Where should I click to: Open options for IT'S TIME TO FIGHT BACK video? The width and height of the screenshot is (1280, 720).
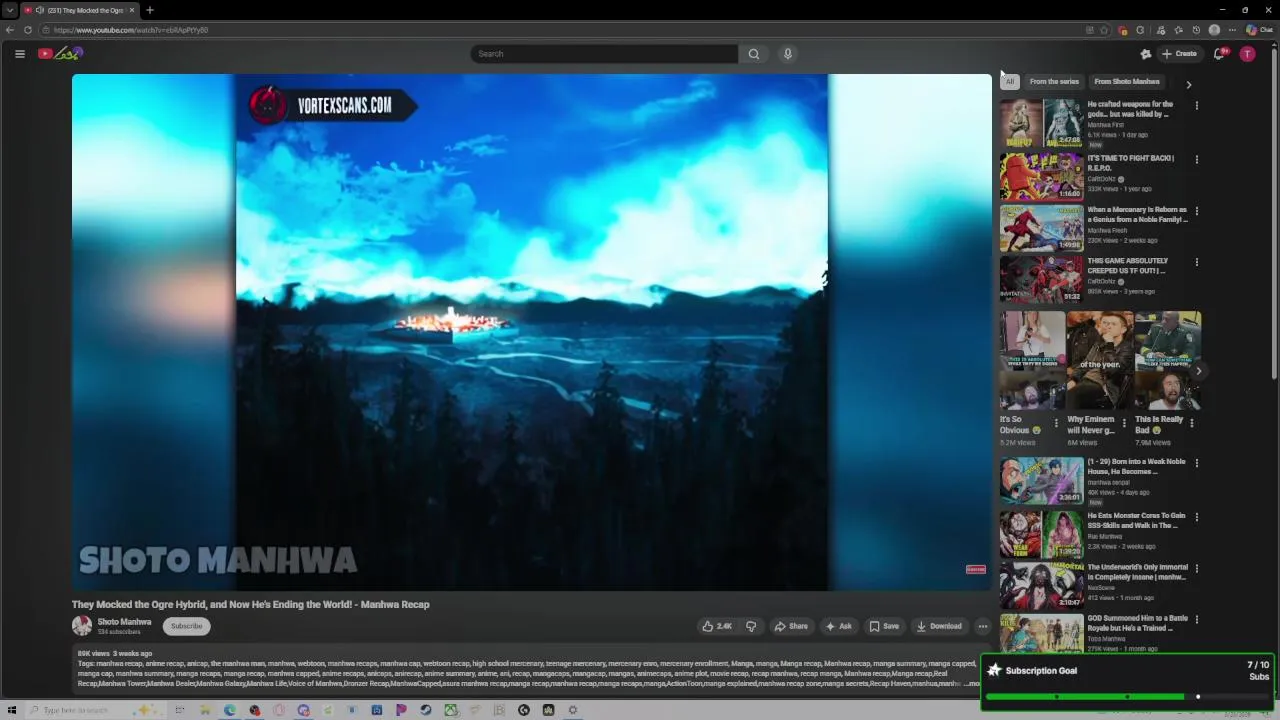[1196, 159]
